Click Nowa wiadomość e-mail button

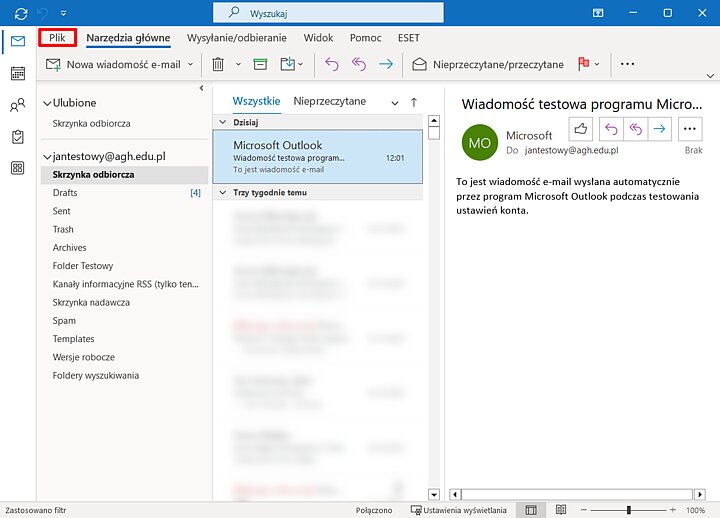coord(113,65)
